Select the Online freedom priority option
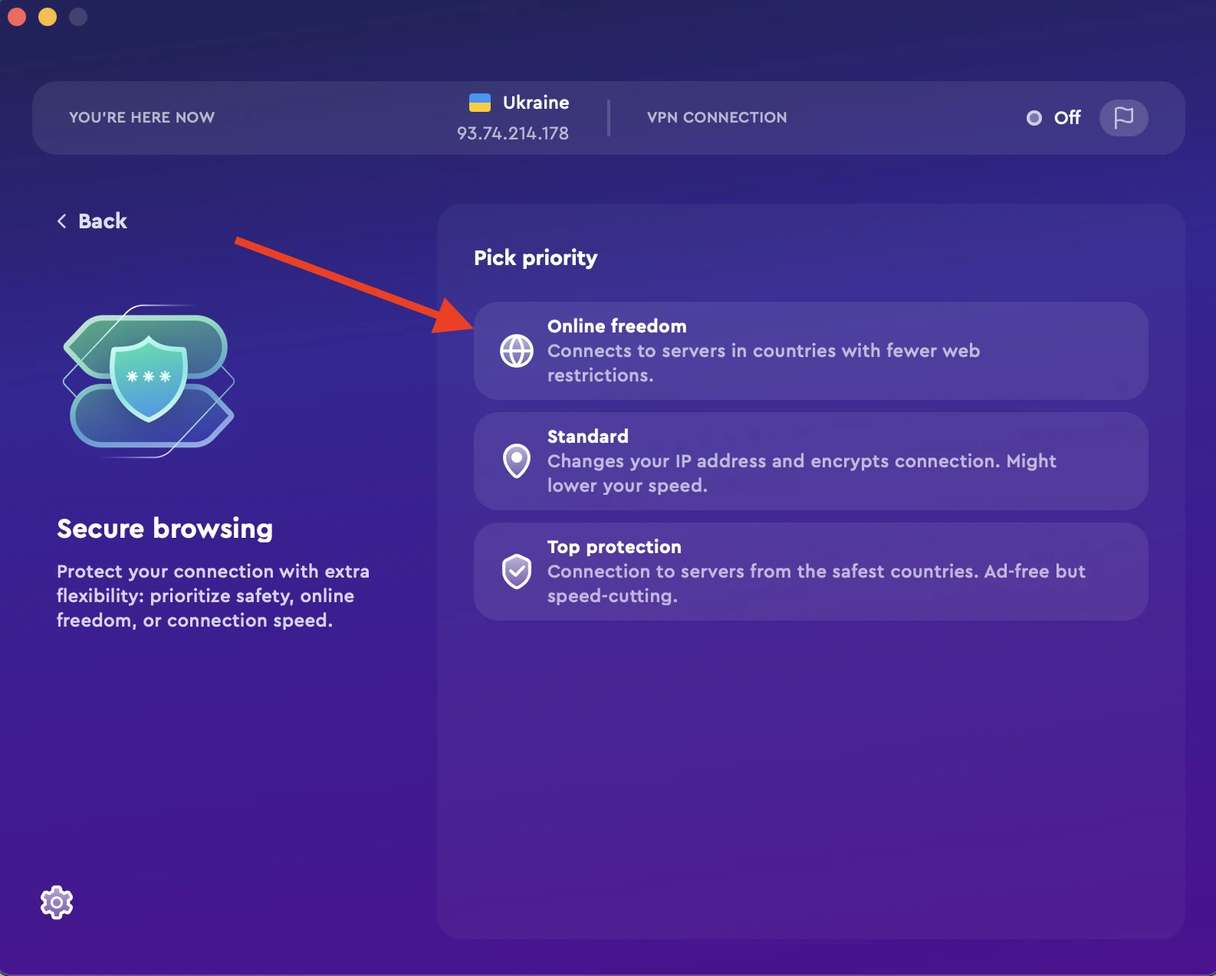Viewport: 1216px width, 976px height. tap(810, 351)
